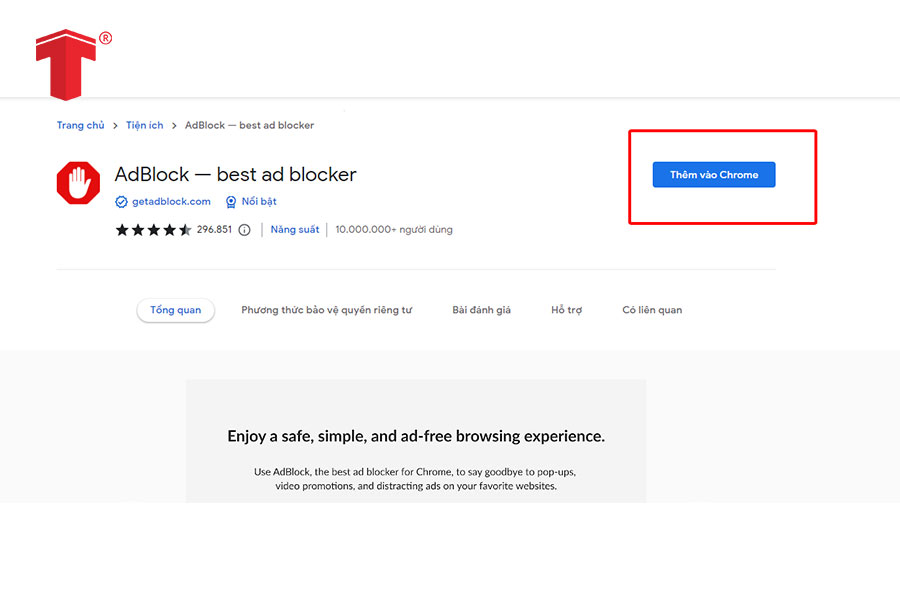Open the Bài đánh giá tab

click(481, 310)
